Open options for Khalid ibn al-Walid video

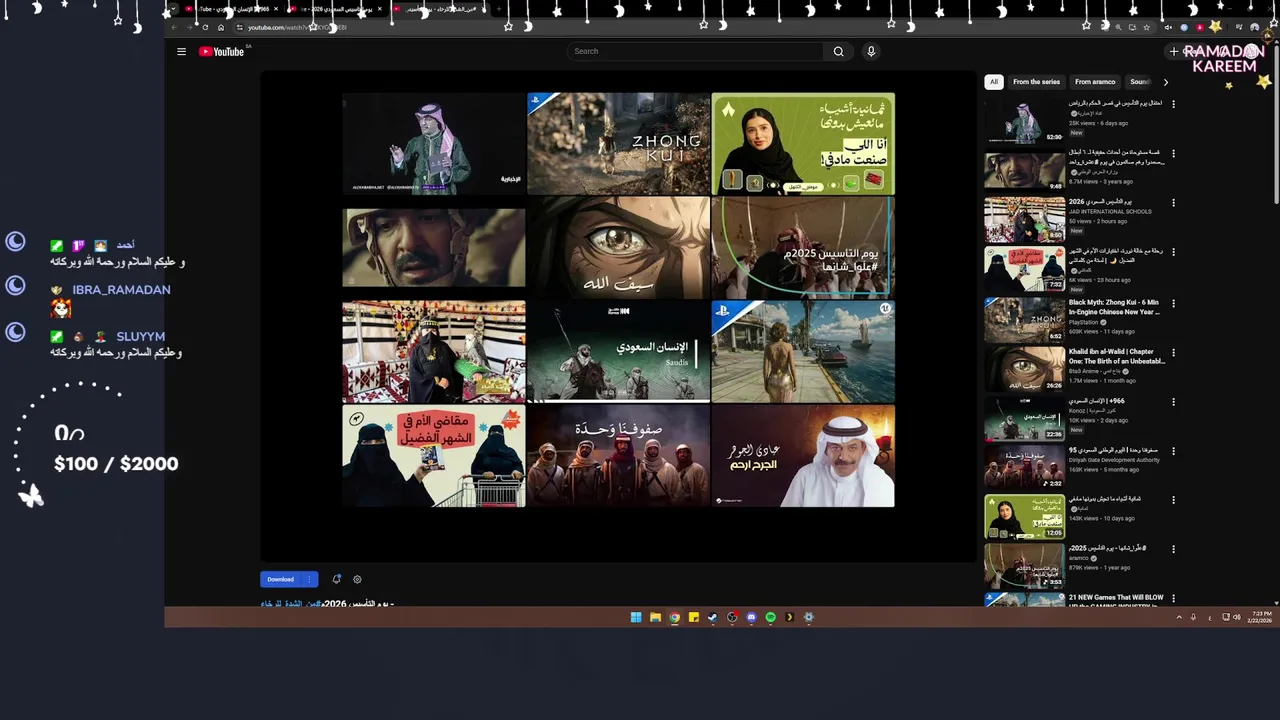pos(1173,352)
